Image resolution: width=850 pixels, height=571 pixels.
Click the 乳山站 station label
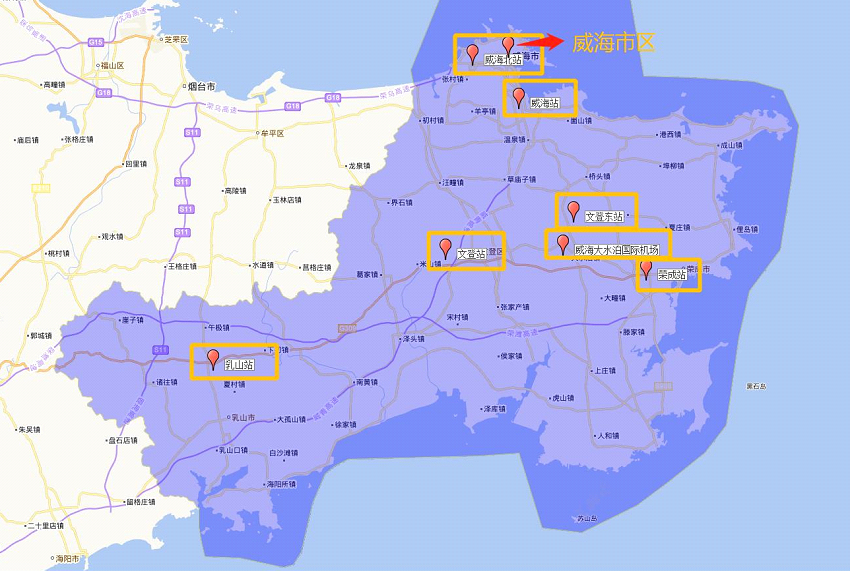tap(239, 364)
